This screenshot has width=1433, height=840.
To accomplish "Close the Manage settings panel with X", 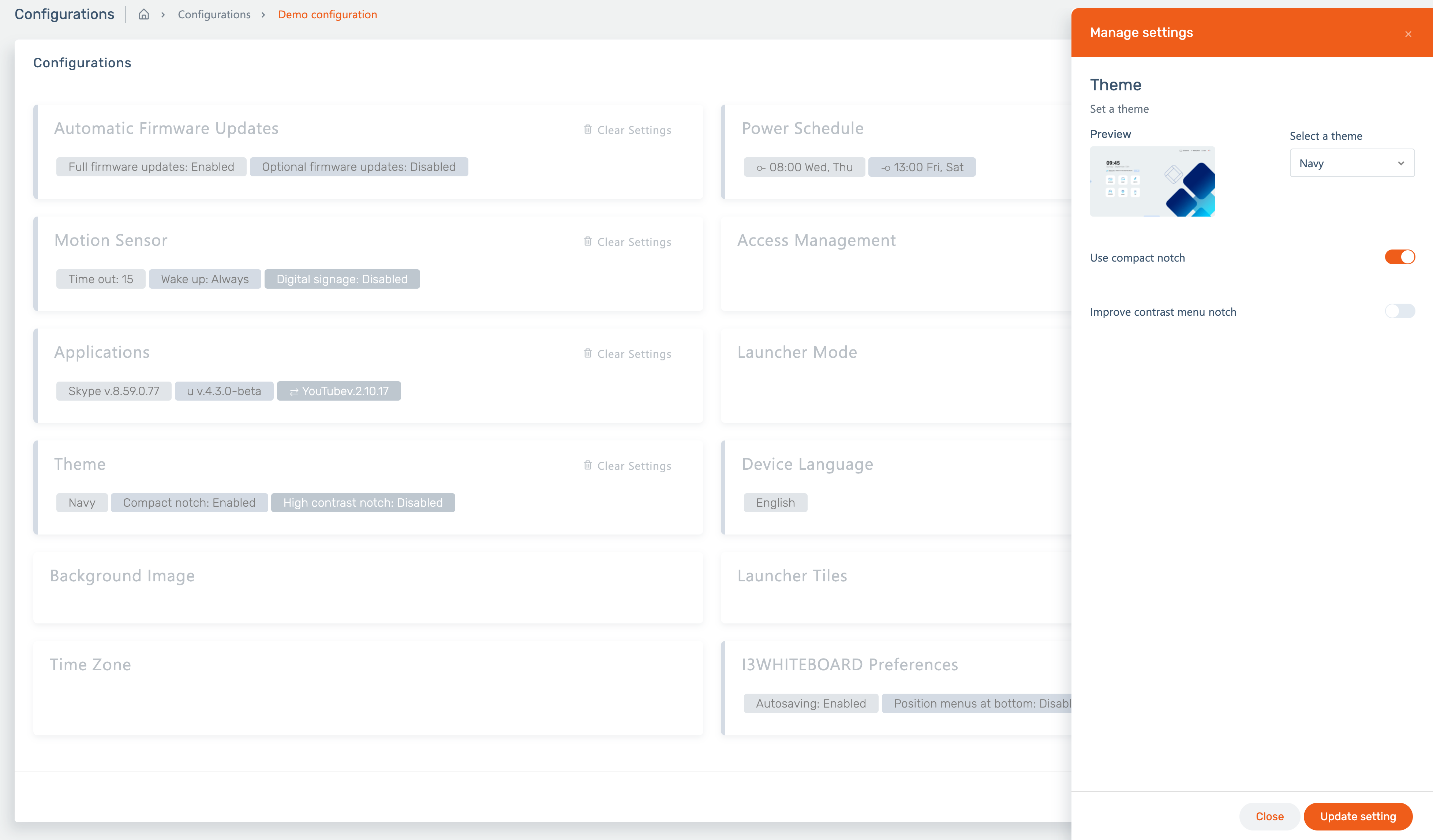I will coord(1408,34).
